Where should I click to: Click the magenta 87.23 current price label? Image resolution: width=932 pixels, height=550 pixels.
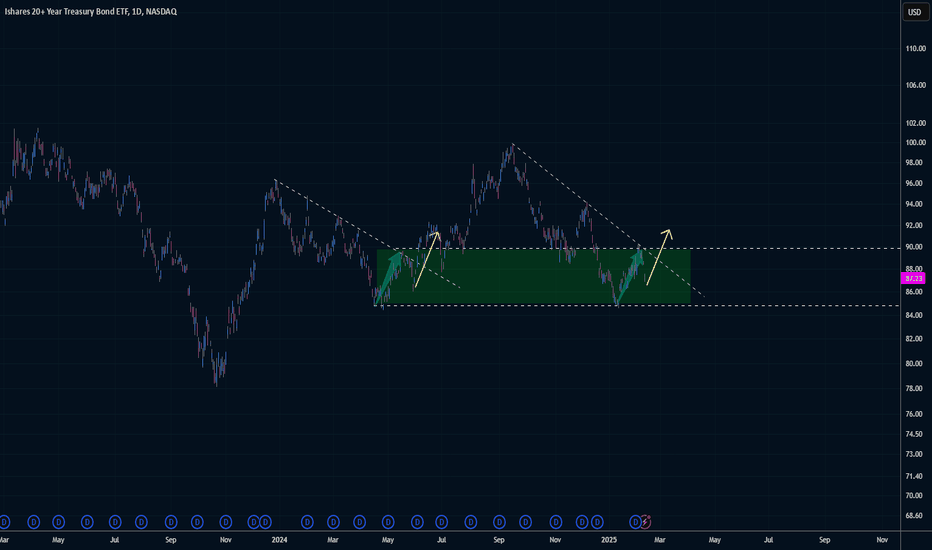click(x=914, y=278)
